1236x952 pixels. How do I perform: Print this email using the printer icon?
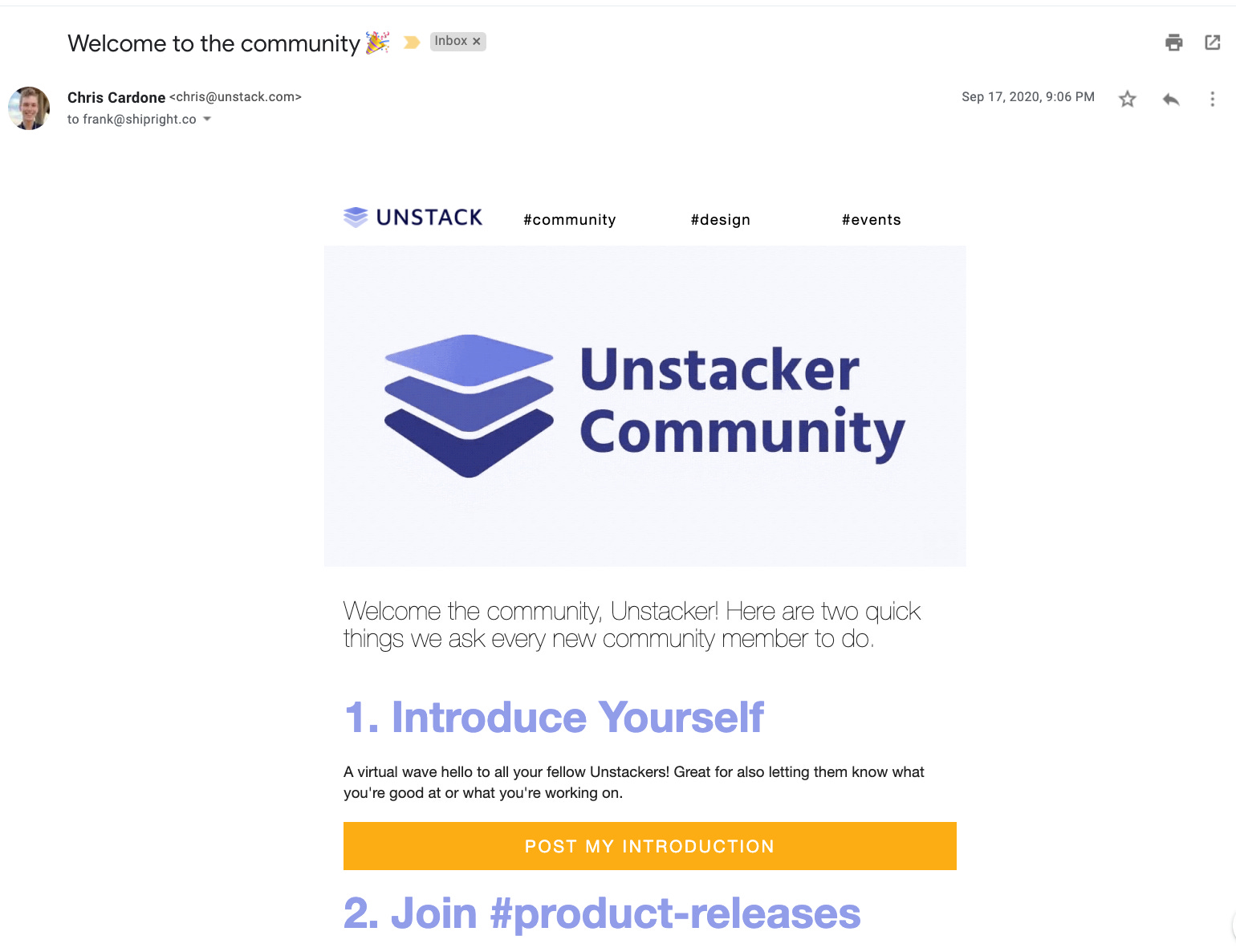coord(1173,43)
